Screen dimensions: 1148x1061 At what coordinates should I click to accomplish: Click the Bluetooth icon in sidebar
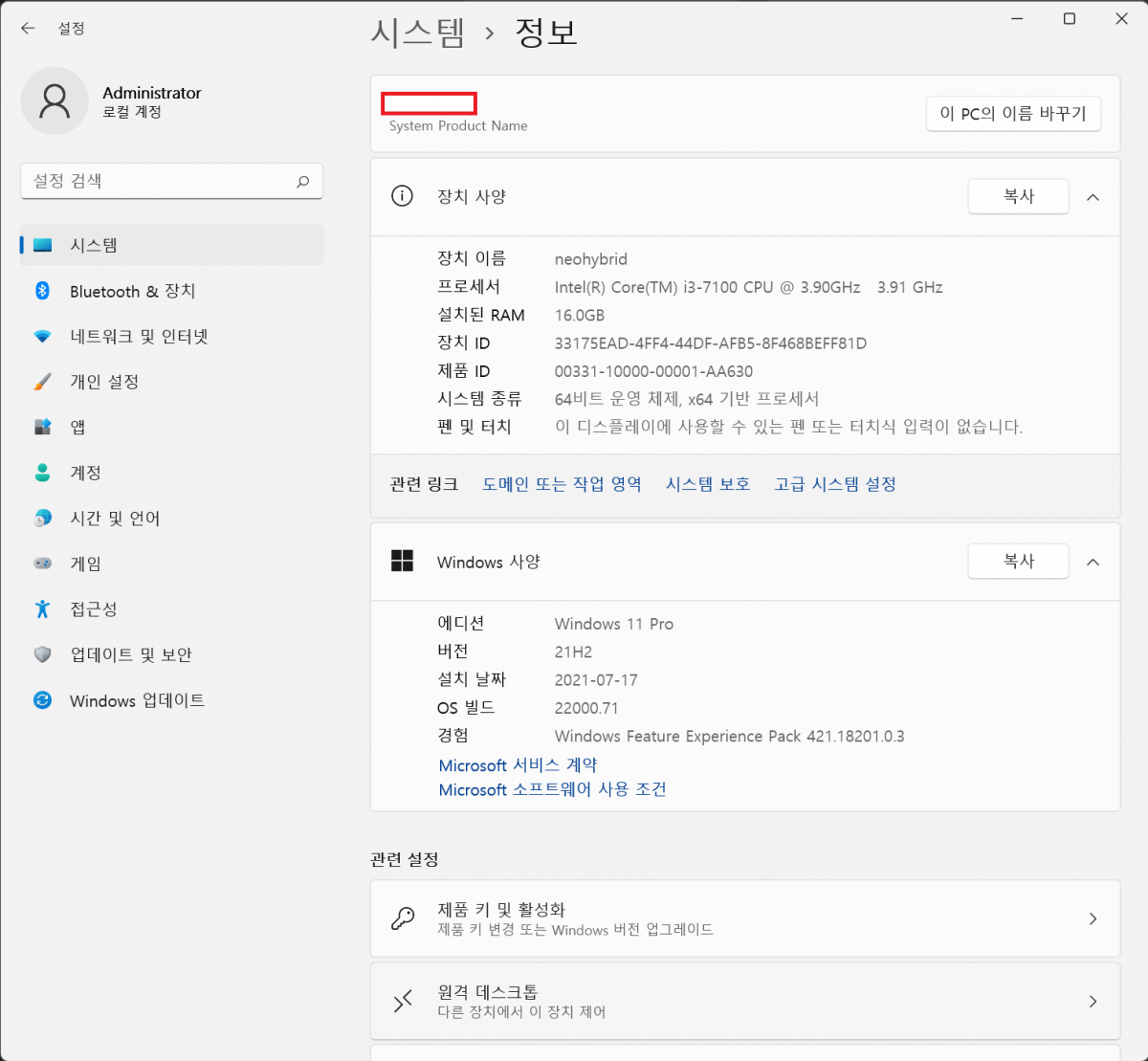point(42,291)
